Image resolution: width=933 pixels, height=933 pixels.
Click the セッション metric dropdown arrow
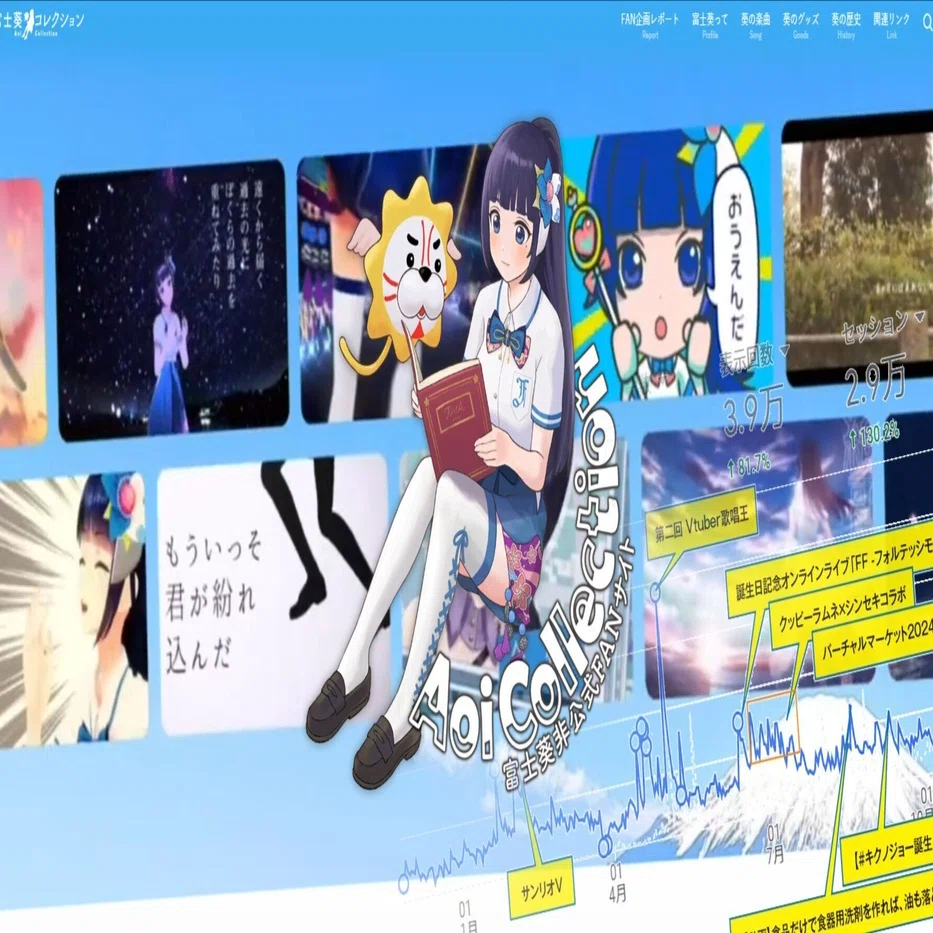click(x=921, y=317)
